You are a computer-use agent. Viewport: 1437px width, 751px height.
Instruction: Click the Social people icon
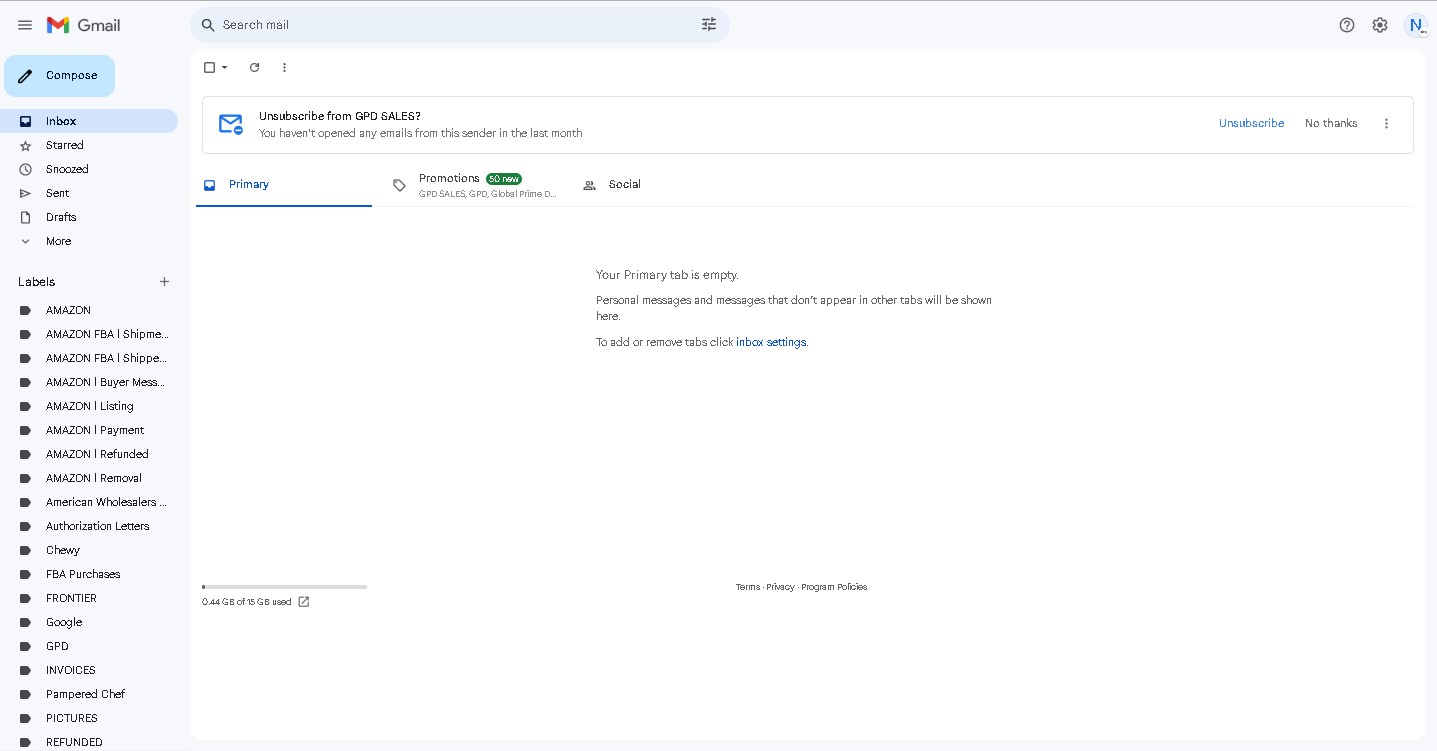[x=589, y=185]
